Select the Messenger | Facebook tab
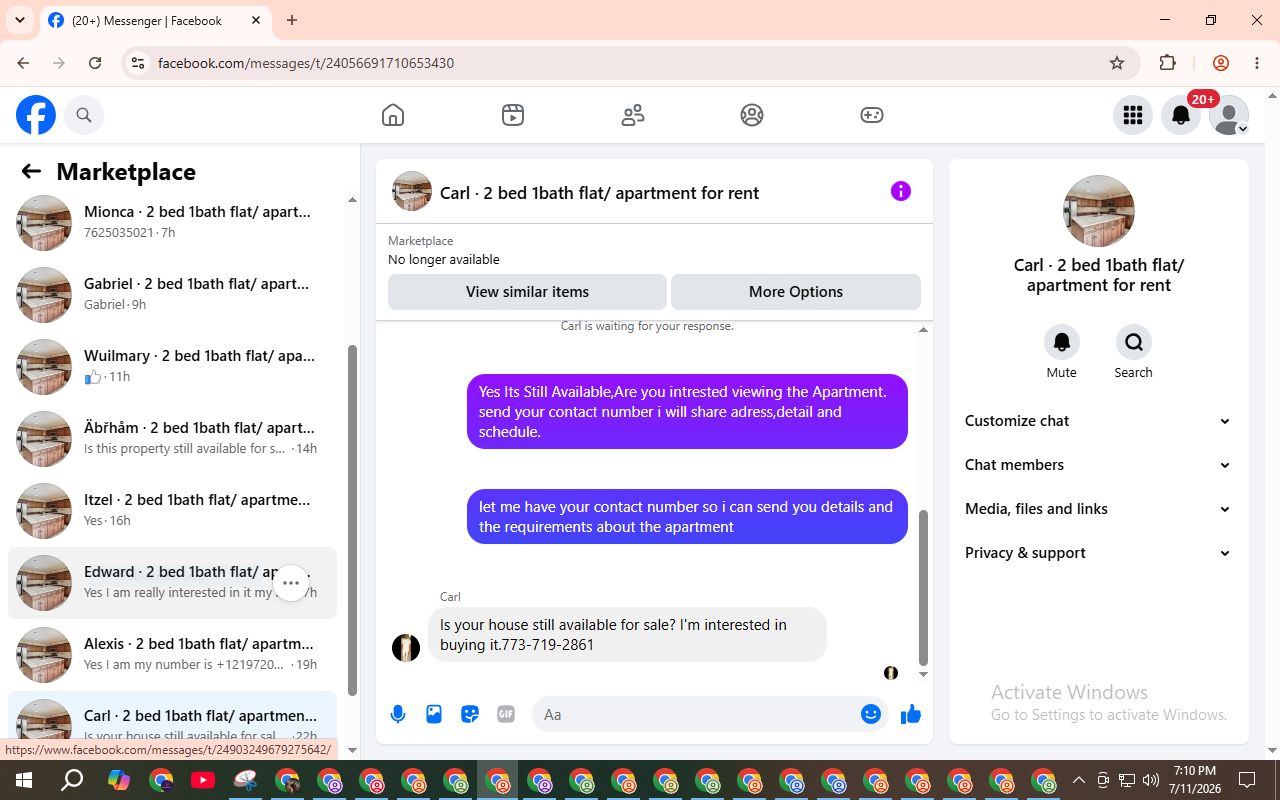This screenshot has width=1280, height=800. (155, 20)
